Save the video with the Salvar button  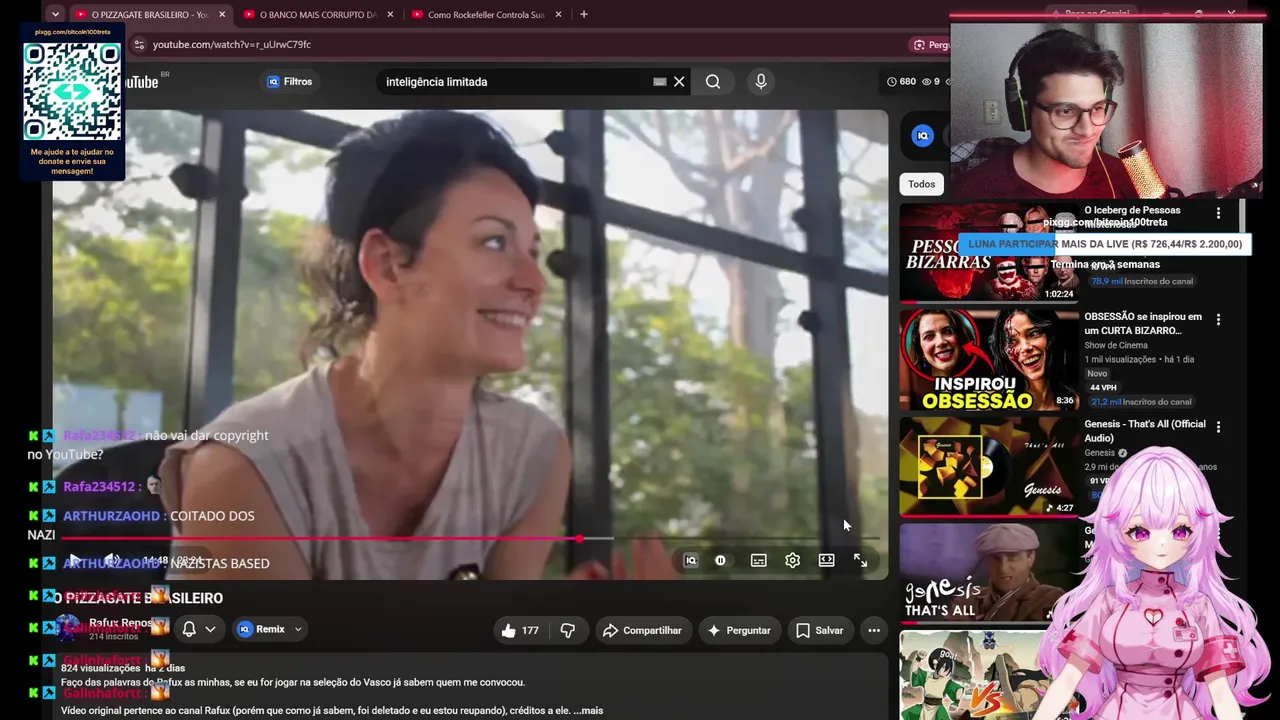pos(820,630)
